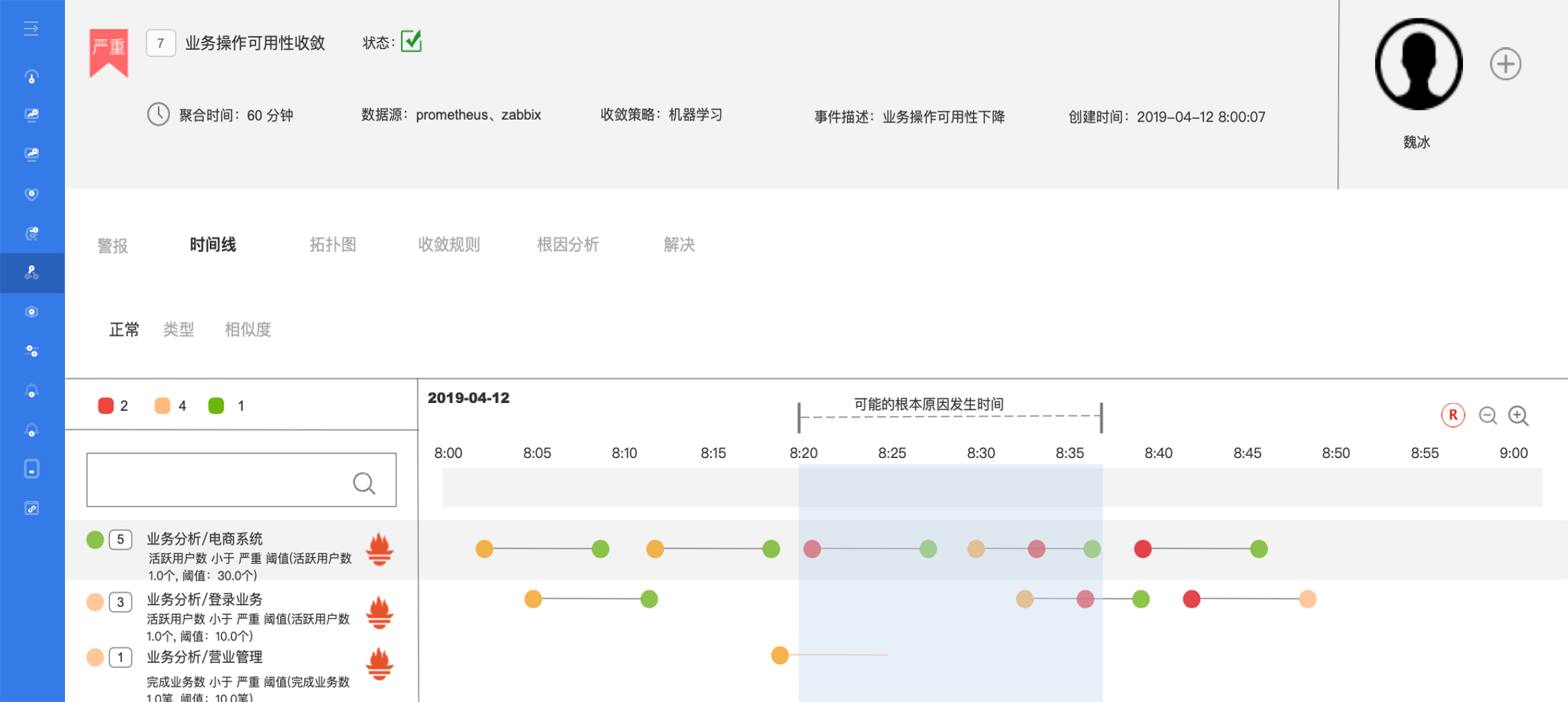This screenshot has height=702, width=1568.
Task: Click the search magnifier in search box
Action: point(364,483)
